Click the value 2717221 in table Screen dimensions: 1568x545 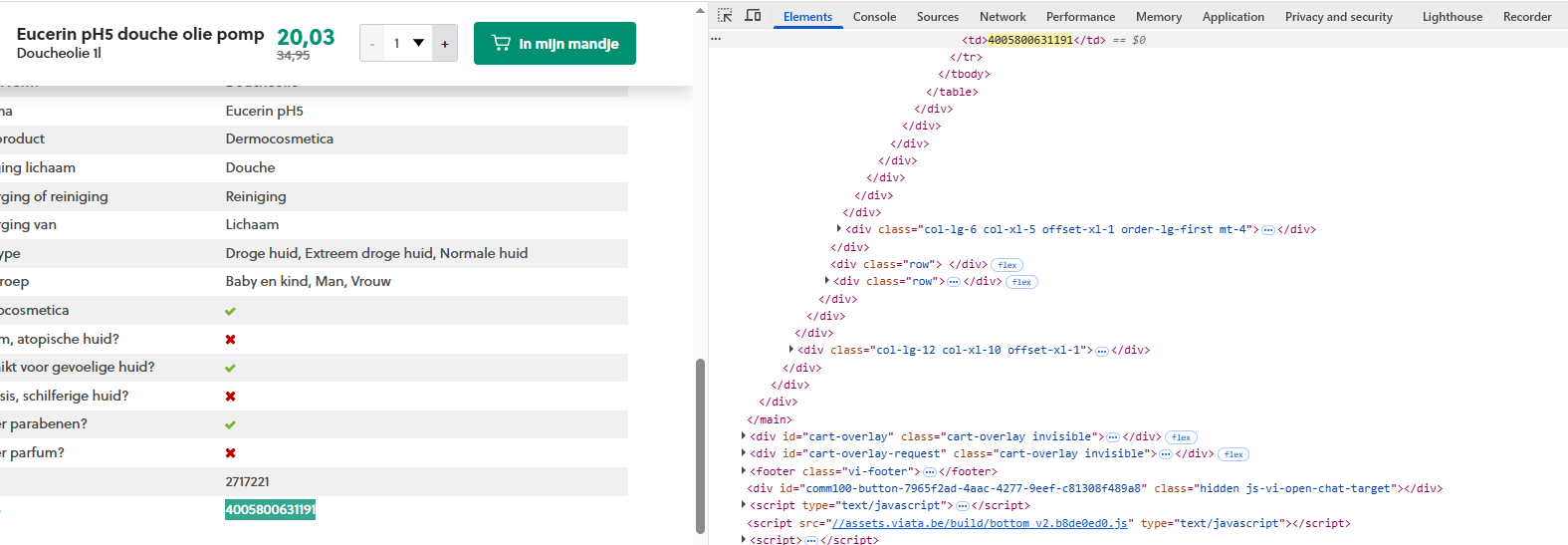click(247, 481)
